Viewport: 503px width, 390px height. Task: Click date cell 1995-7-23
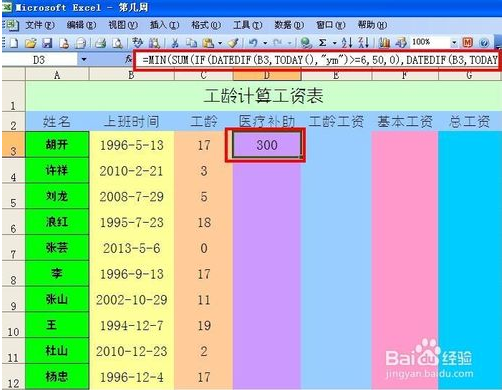click(x=131, y=222)
